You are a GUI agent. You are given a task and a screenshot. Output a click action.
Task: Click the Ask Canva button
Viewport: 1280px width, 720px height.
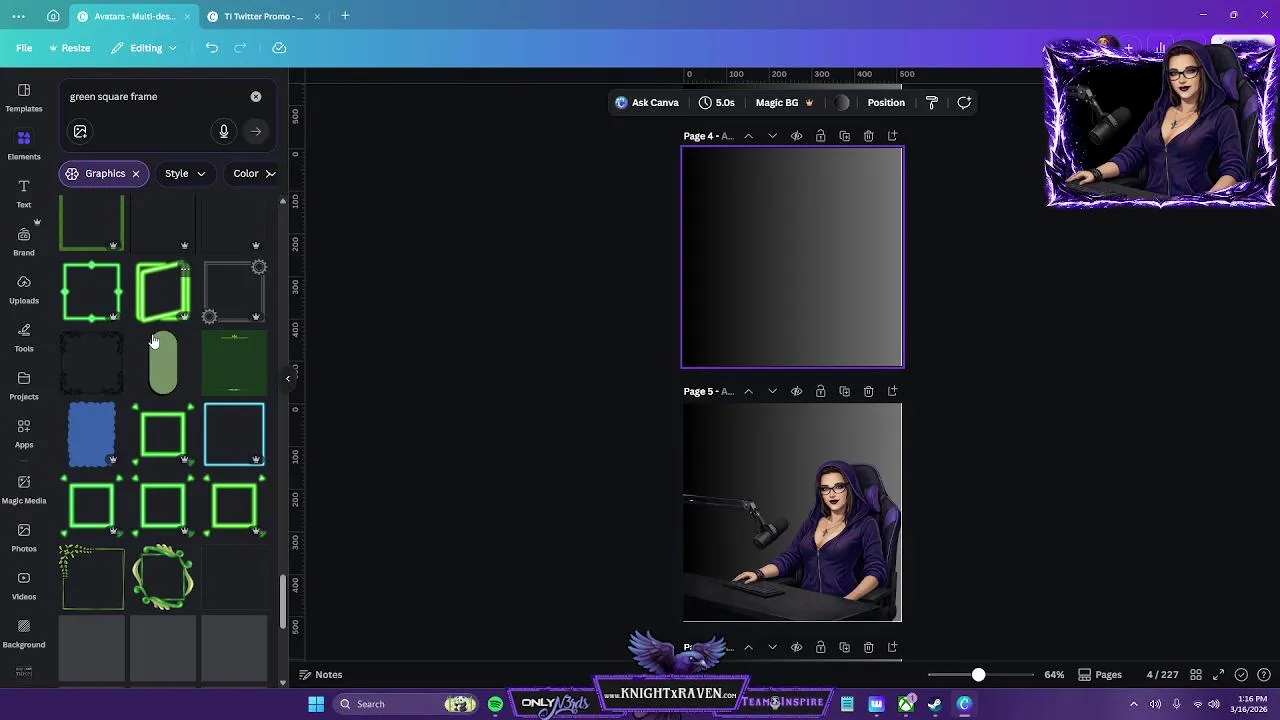tap(647, 102)
